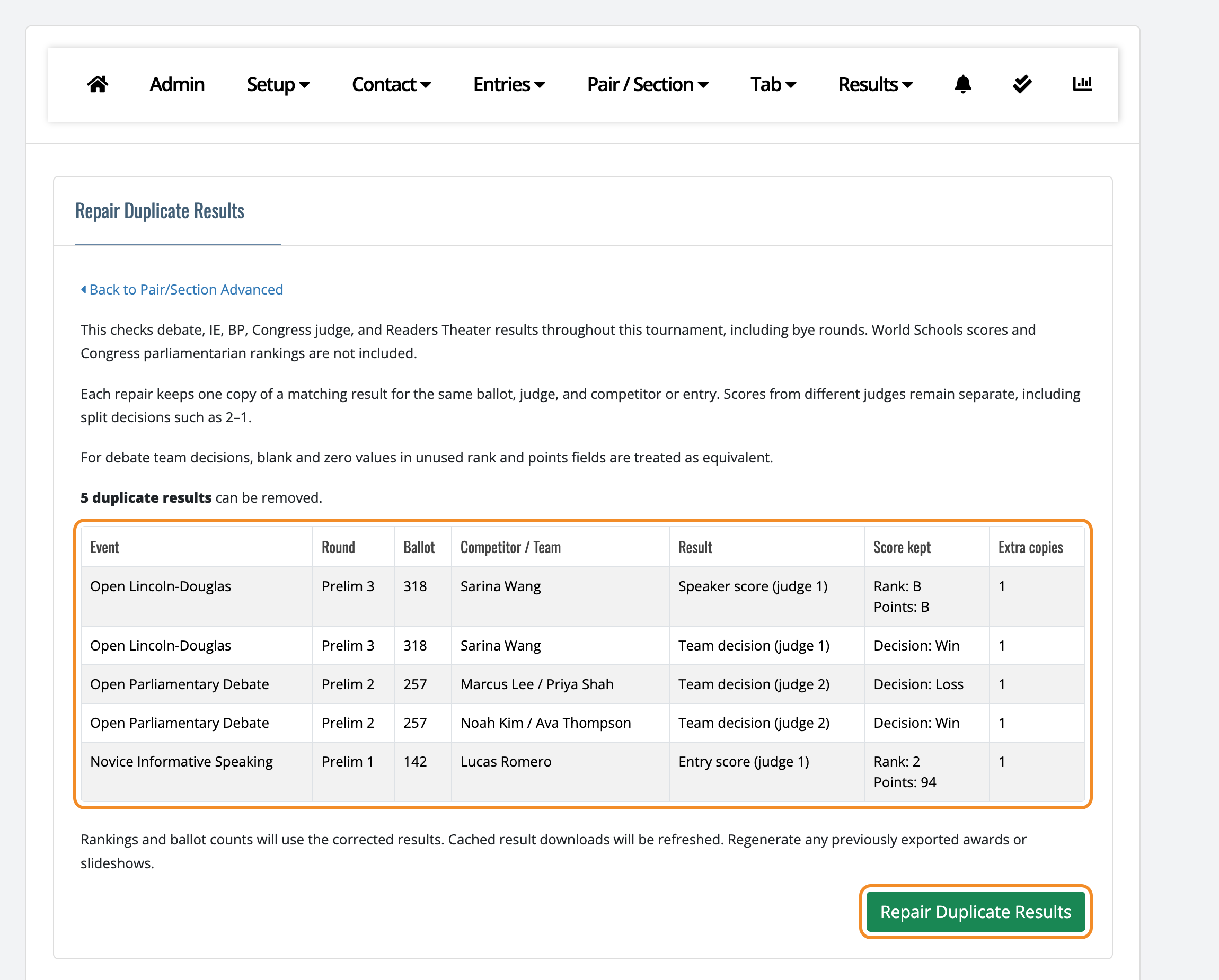Follow Back to Pair/Section Advanced link
Image resolution: width=1219 pixels, height=980 pixels.
click(181, 289)
